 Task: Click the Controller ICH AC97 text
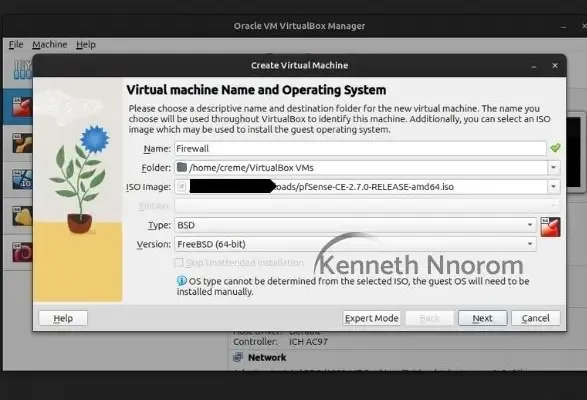click(x=280, y=342)
